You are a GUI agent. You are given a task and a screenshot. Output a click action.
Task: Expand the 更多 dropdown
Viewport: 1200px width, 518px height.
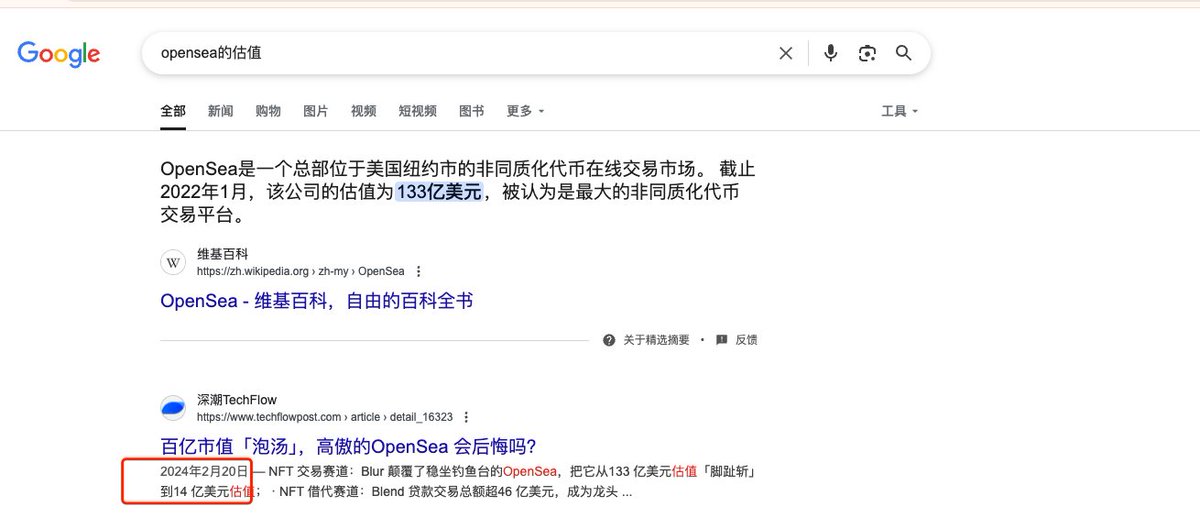(525, 111)
